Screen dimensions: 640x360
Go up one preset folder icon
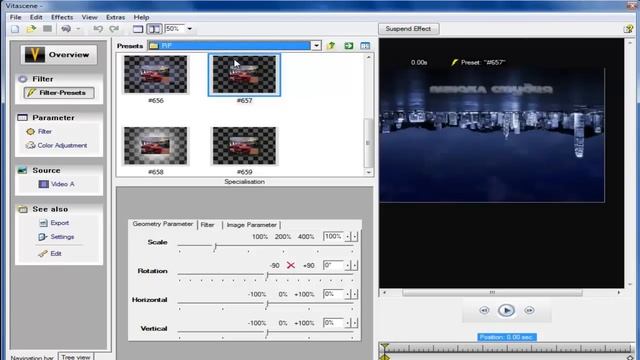pyautogui.click(x=331, y=46)
